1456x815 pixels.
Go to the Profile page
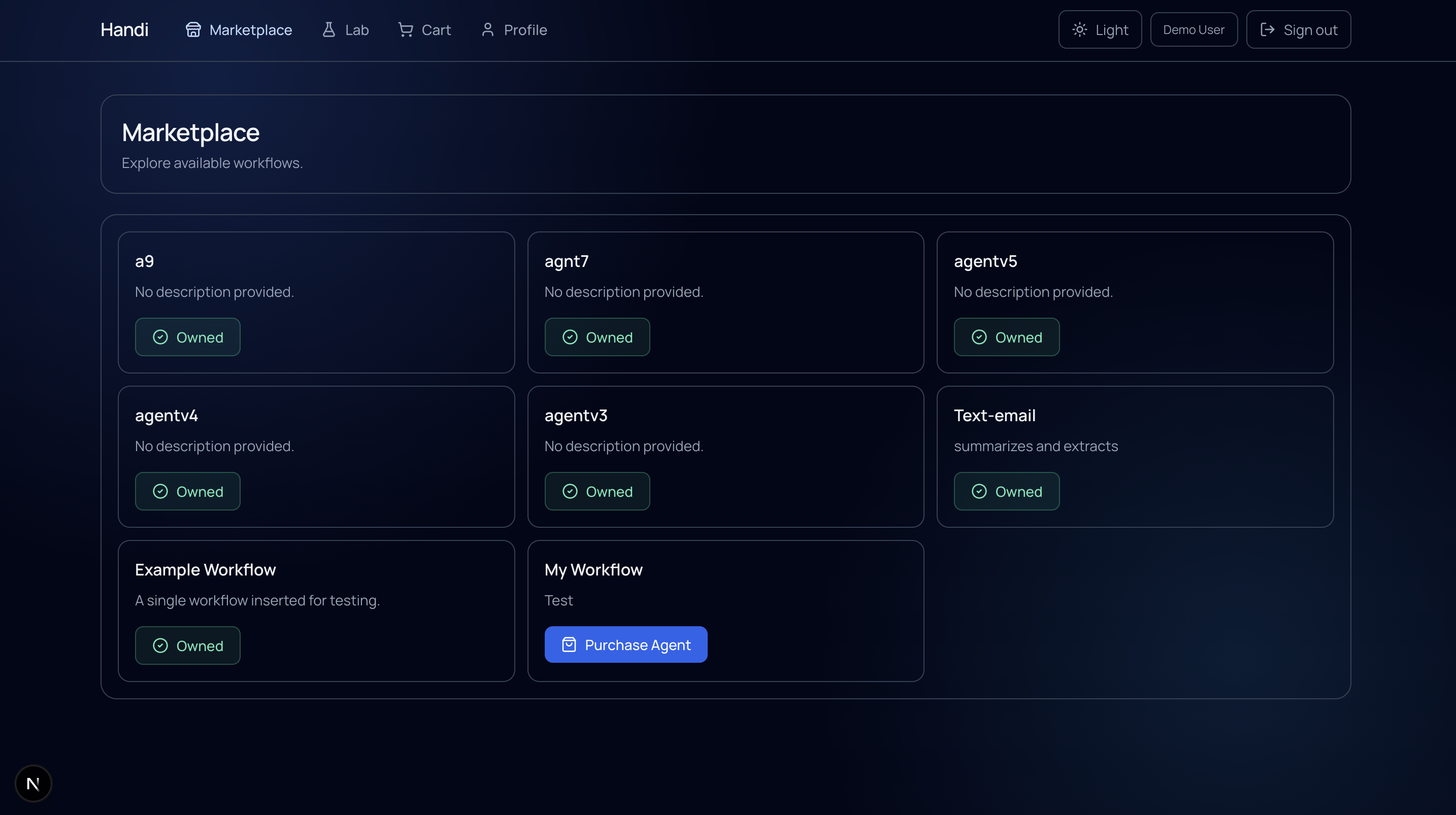point(514,30)
